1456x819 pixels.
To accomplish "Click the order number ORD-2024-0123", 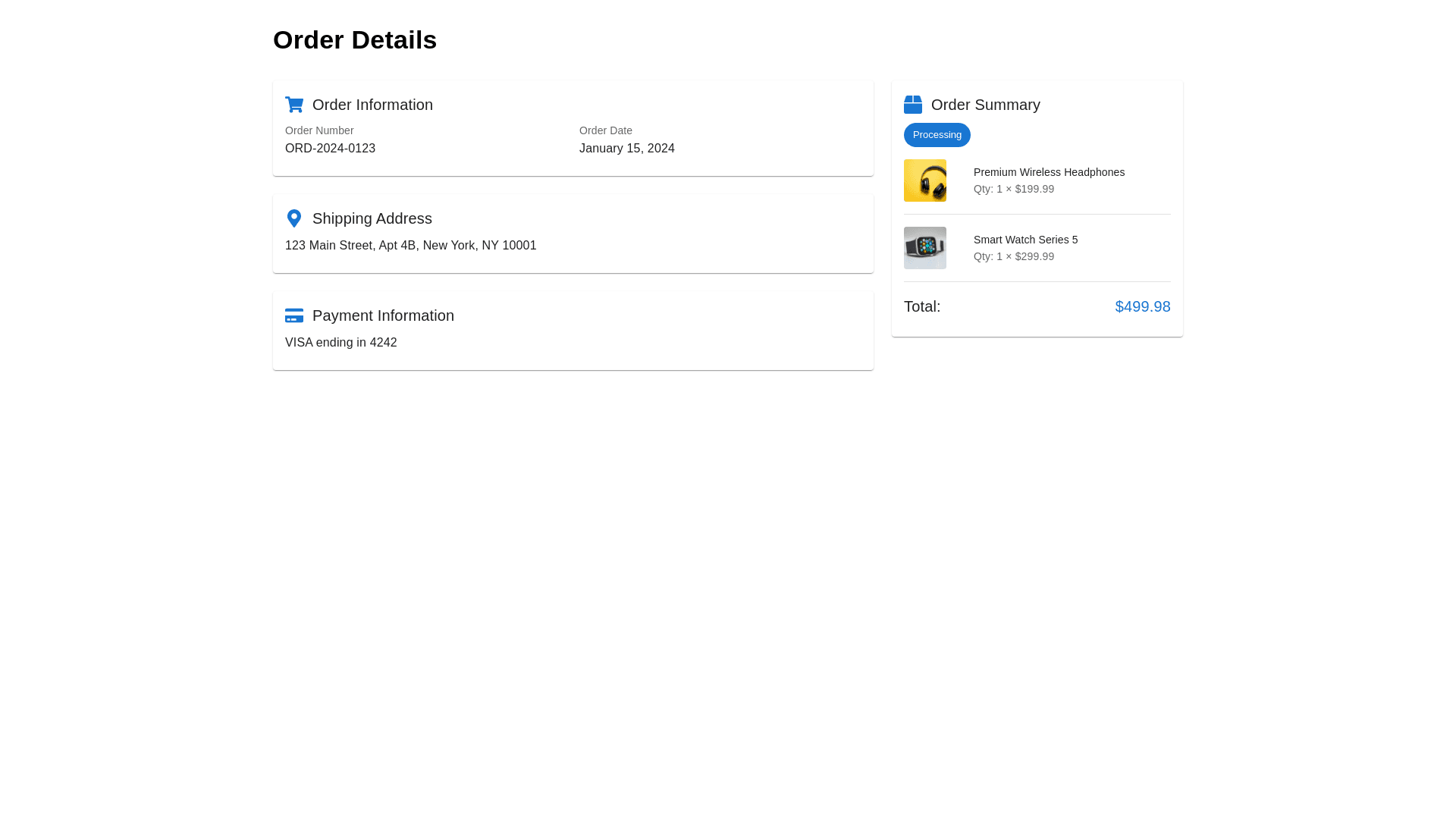I will pyautogui.click(x=330, y=149).
